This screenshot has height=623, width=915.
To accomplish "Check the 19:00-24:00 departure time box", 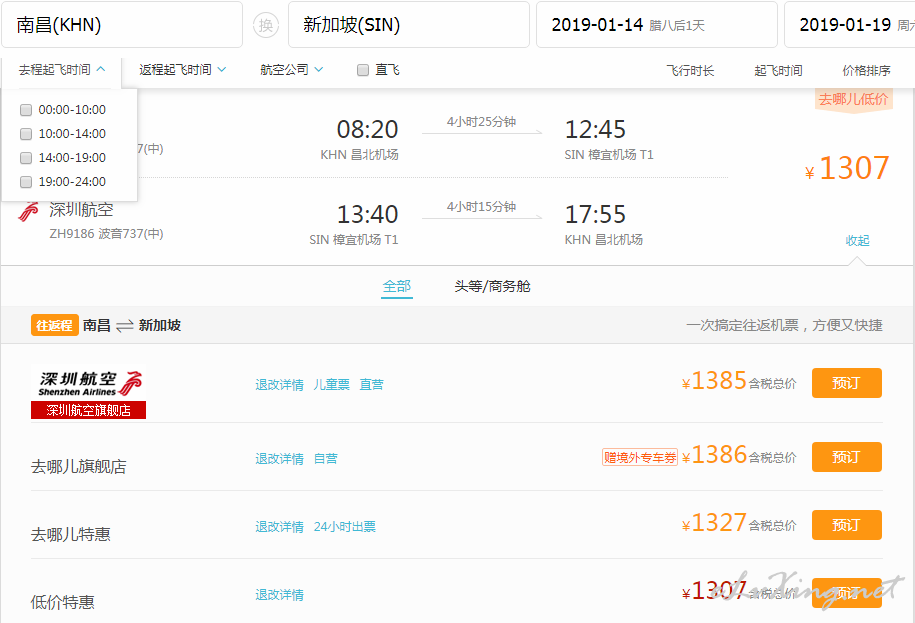I will tap(26, 181).
